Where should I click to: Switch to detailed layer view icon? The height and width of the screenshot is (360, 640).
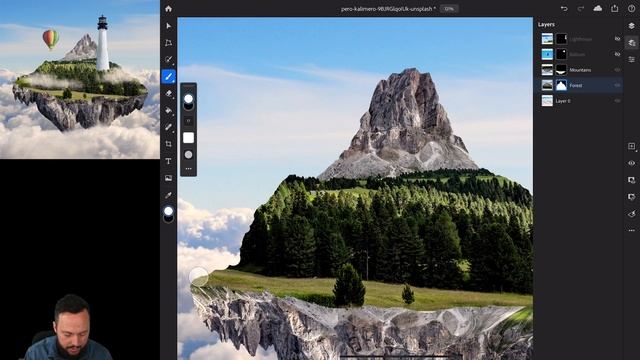(x=631, y=43)
